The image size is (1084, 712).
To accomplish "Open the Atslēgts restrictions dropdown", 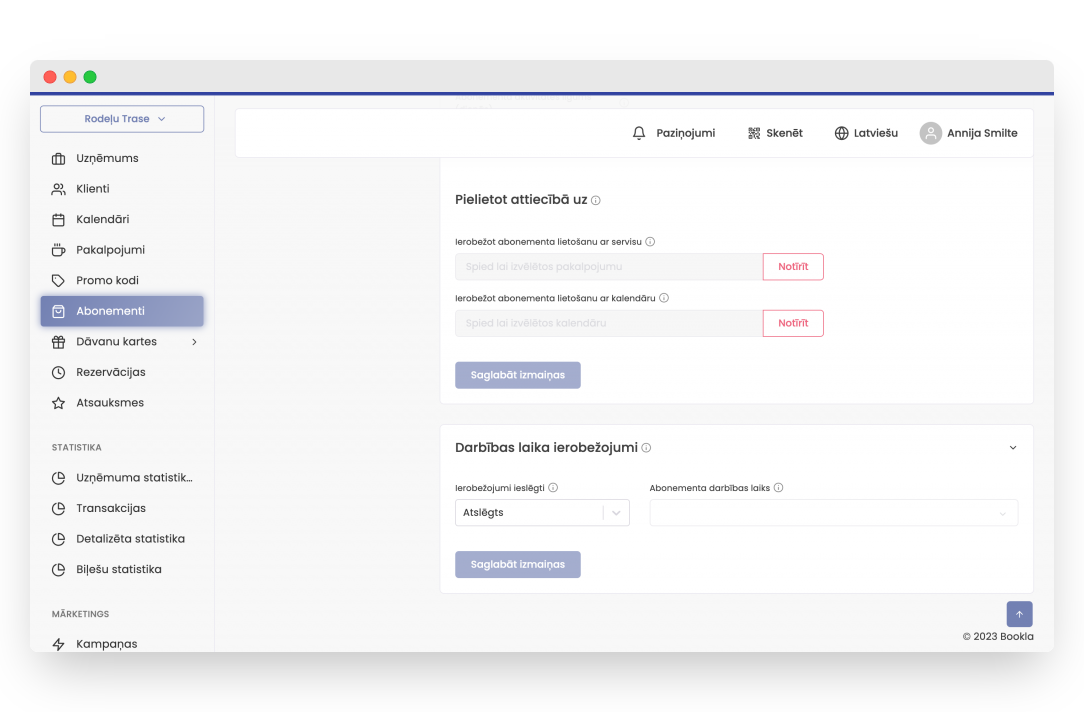I will (x=541, y=512).
